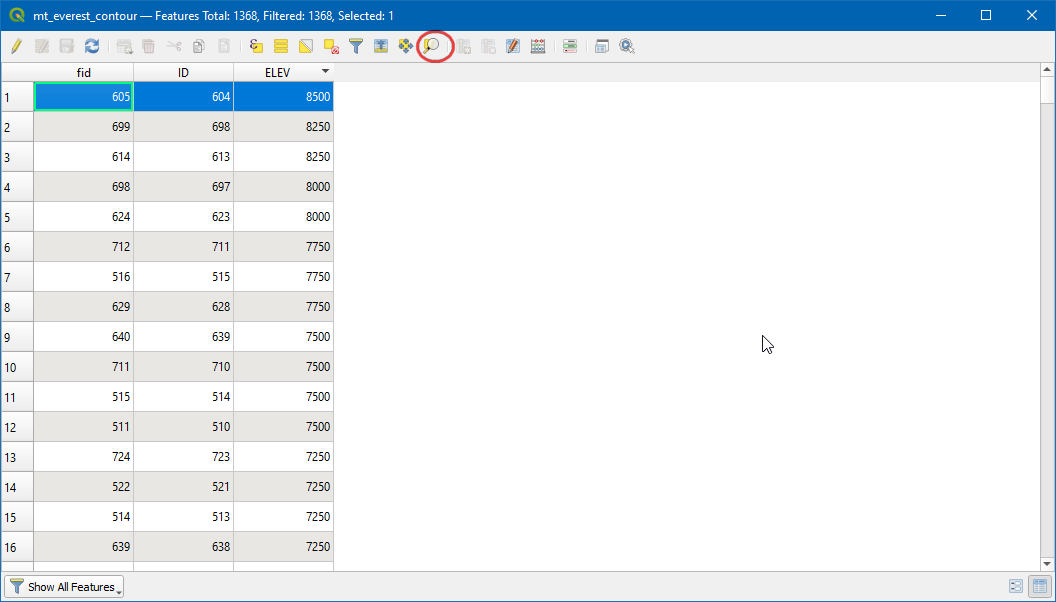Deselect all features from the layer
Image resolution: width=1056 pixels, height=602 pixels.
[331, 46]
